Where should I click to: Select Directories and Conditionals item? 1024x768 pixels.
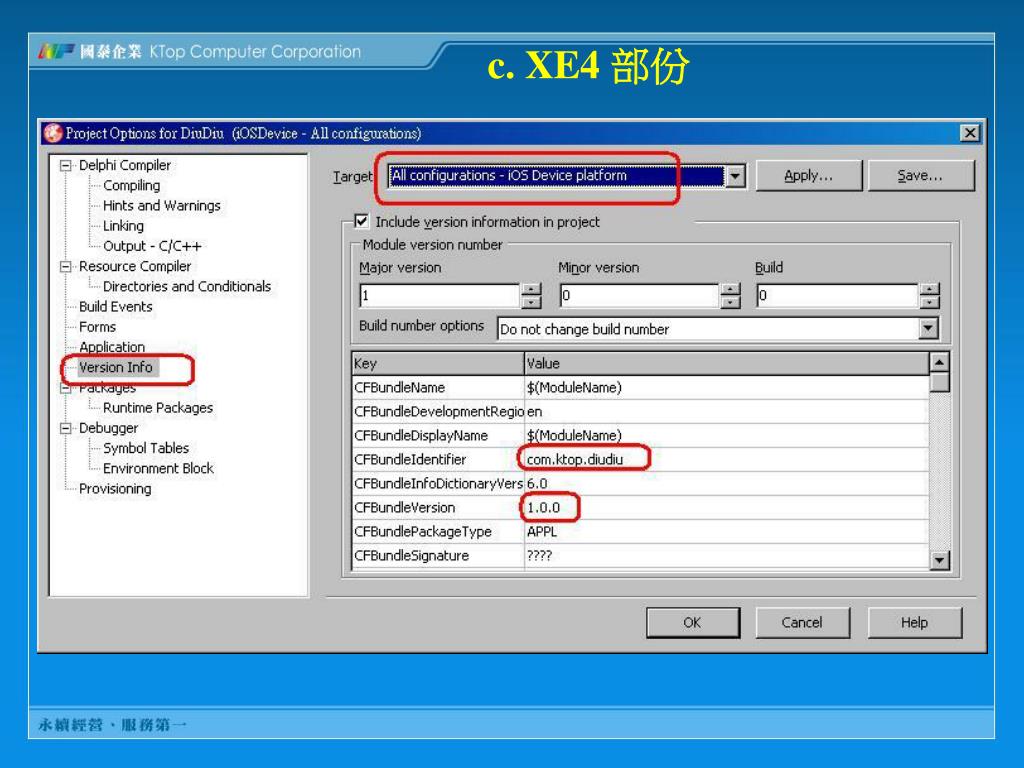[x=187, y=287]
